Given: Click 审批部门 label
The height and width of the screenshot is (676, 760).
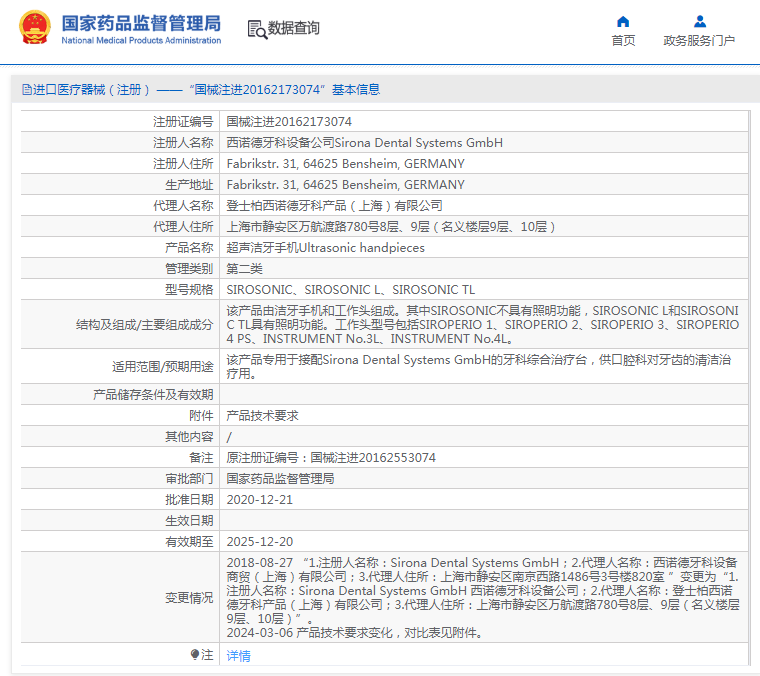Looking at the screenshot, I should [189, 478].
